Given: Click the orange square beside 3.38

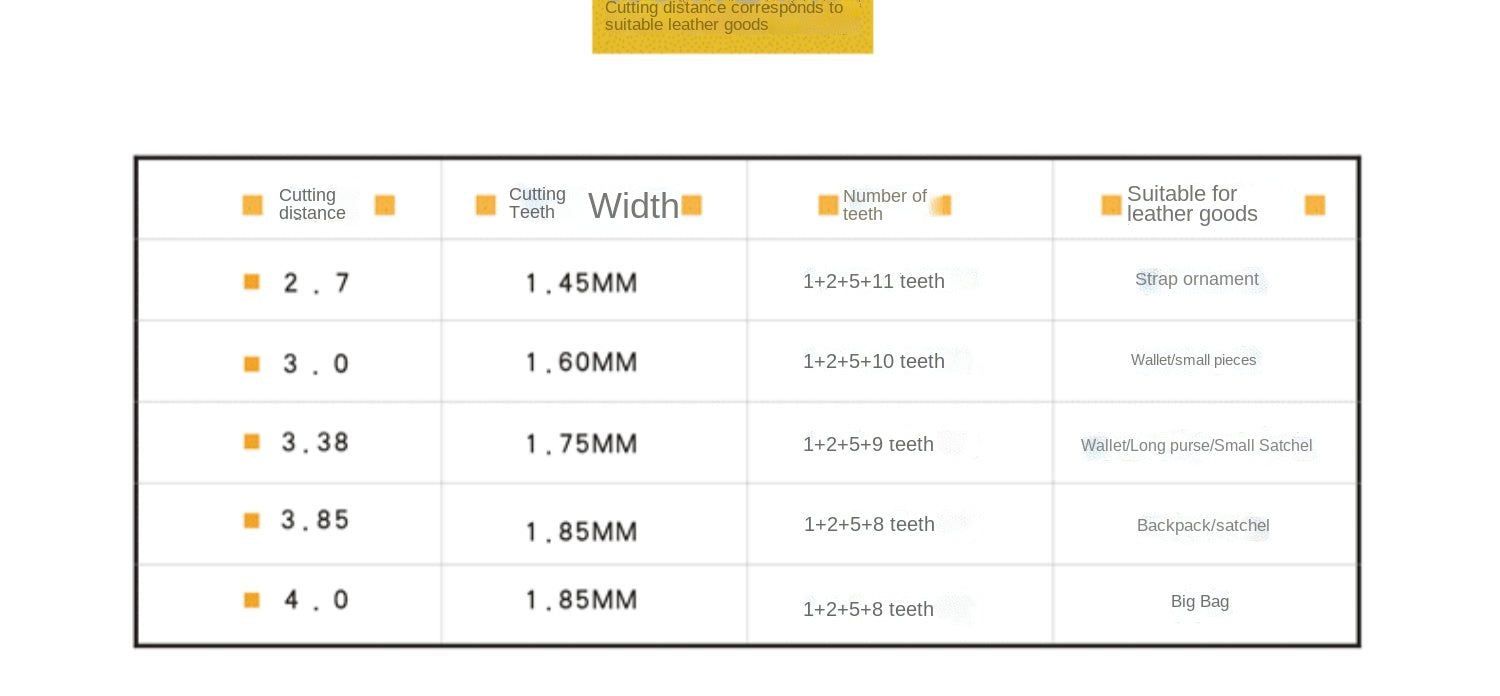Looking at the screenshot, I should pyautogui.click(x=252, y=441).
